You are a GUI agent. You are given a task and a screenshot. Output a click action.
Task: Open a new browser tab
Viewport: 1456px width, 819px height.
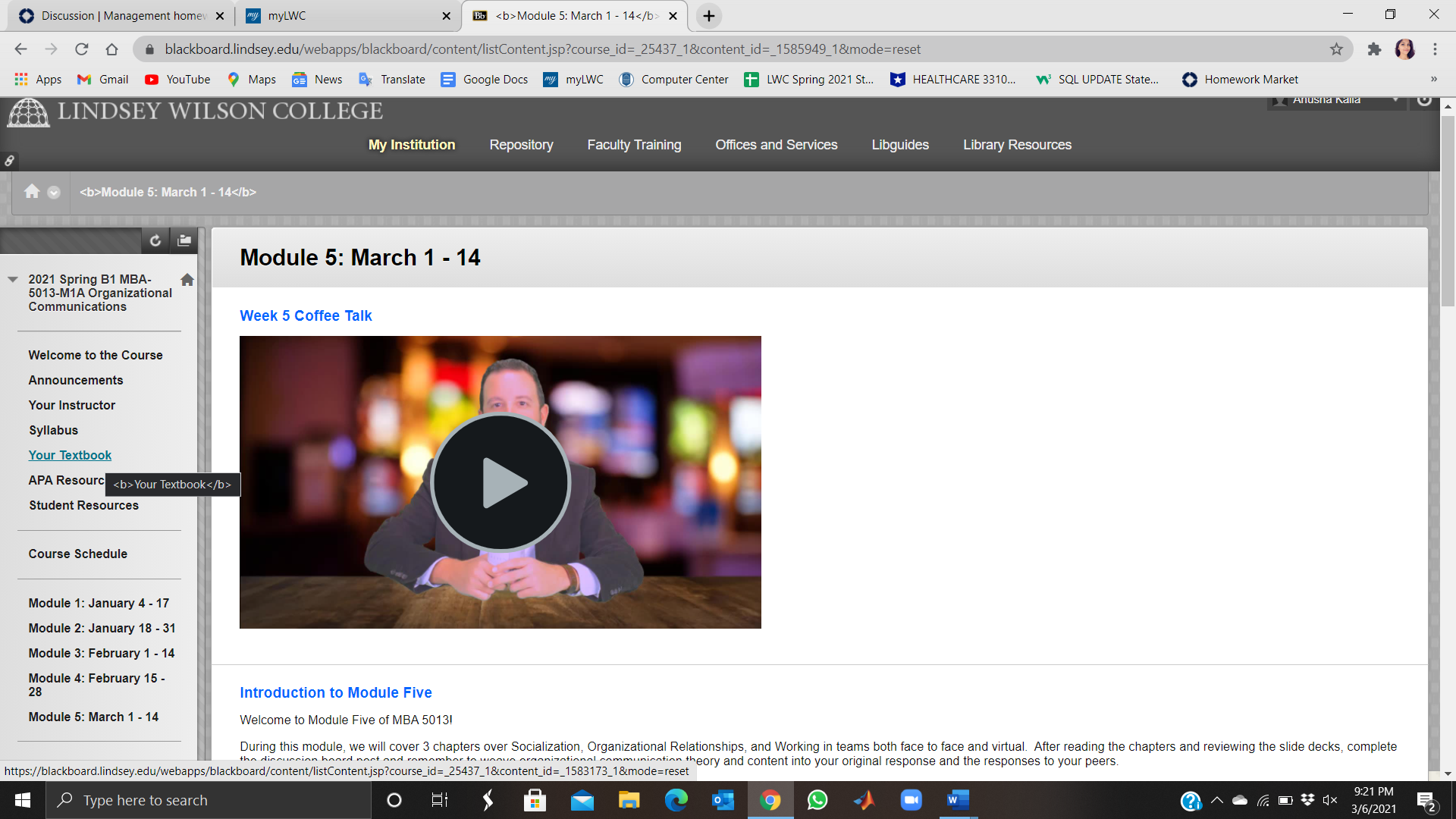(x=709, y=16)
